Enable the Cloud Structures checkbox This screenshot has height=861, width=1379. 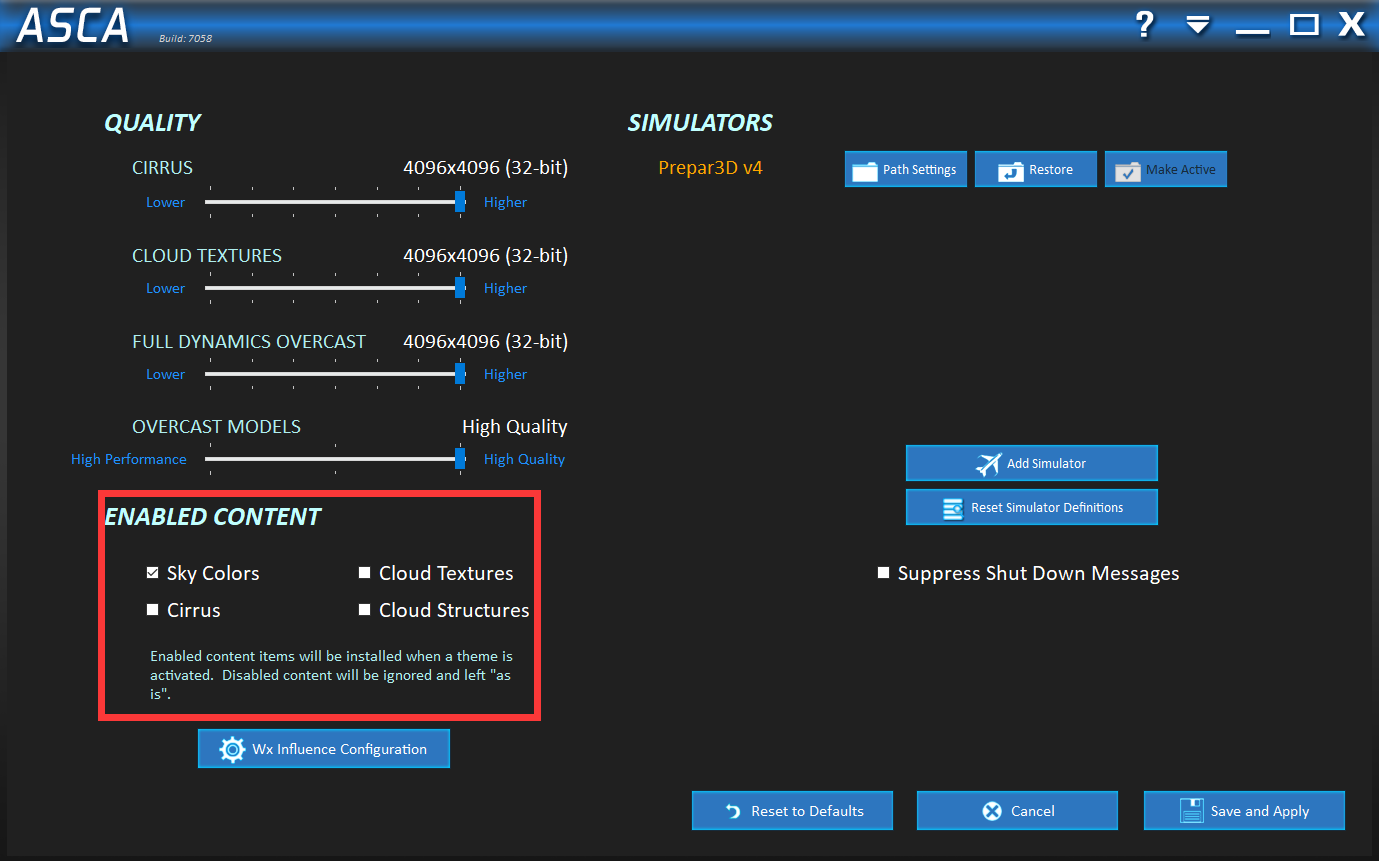tap(365, 609)
